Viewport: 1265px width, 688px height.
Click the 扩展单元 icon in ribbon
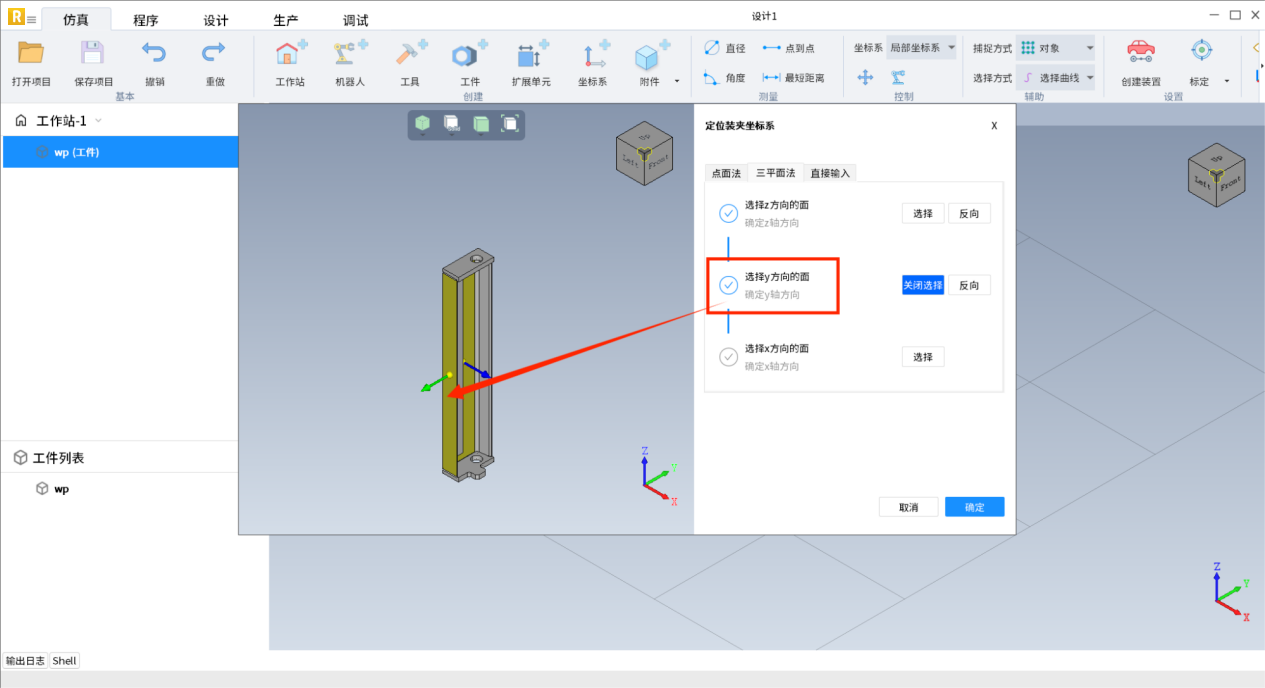tap(531, 54)
